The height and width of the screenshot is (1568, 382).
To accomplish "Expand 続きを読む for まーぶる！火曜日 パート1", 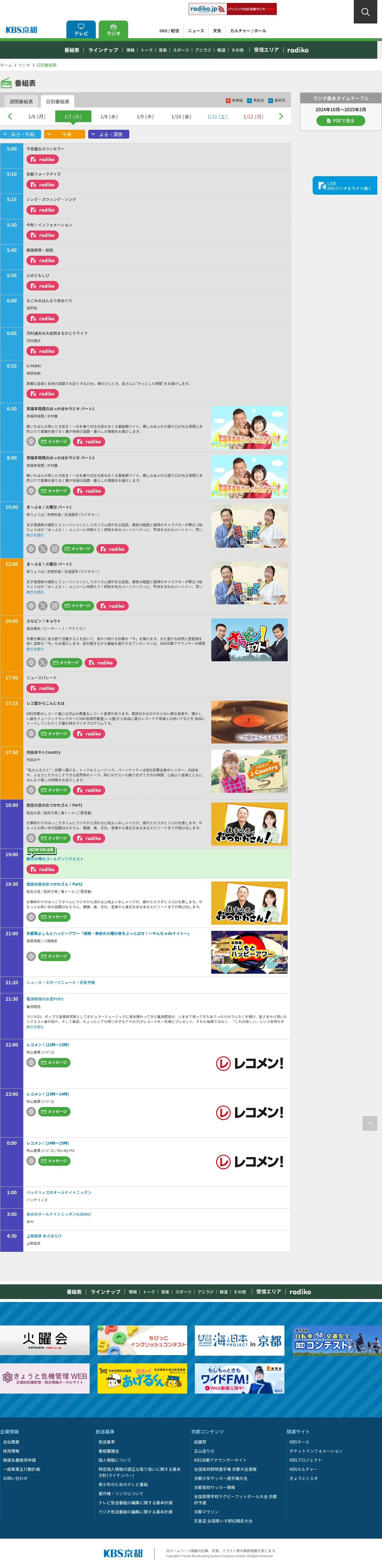I will pos(35,535).
